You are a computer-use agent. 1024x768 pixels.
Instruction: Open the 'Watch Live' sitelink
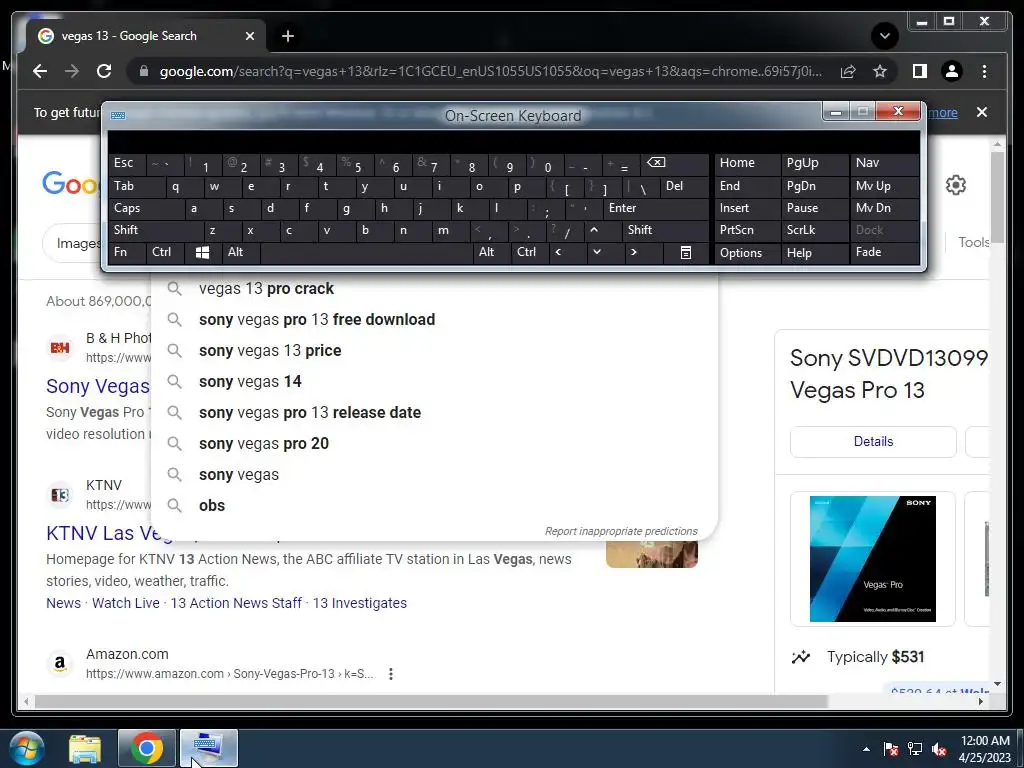click(125, 603)
